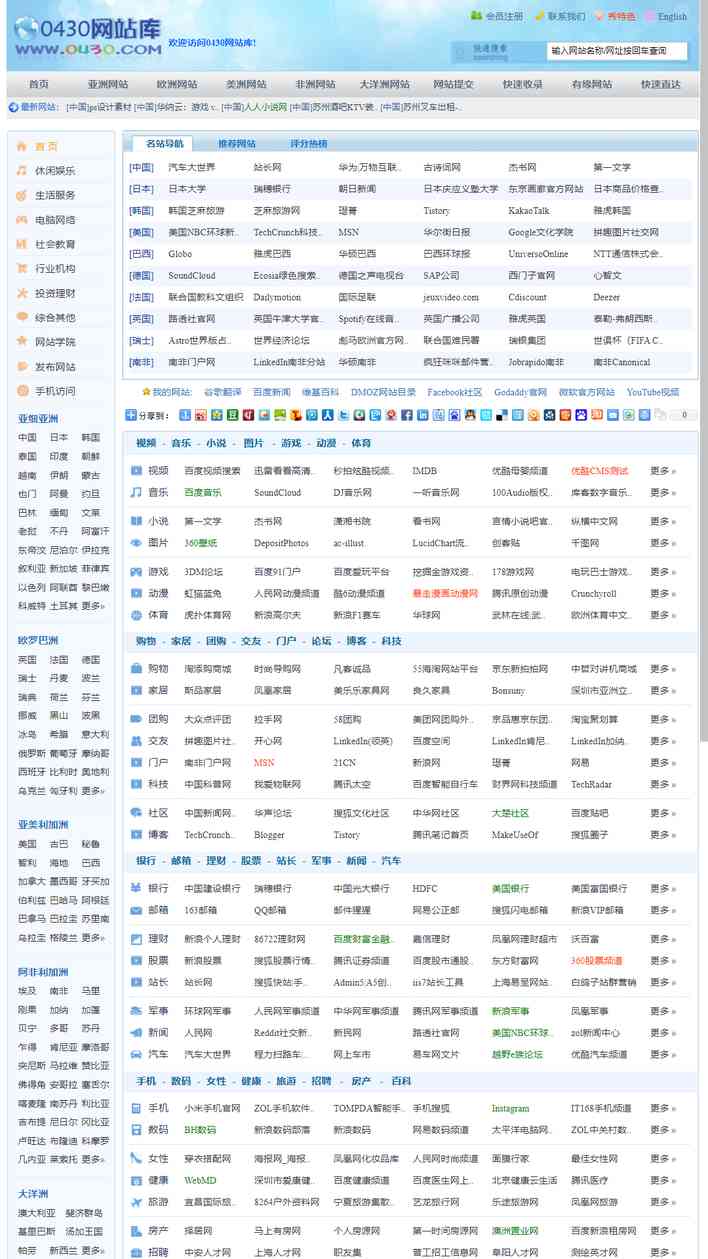Image resolution: width=708 pixels, height=1259 pixels.
Task: Open 快速直达 in the top navigation
Action: (x=661, y=85)
